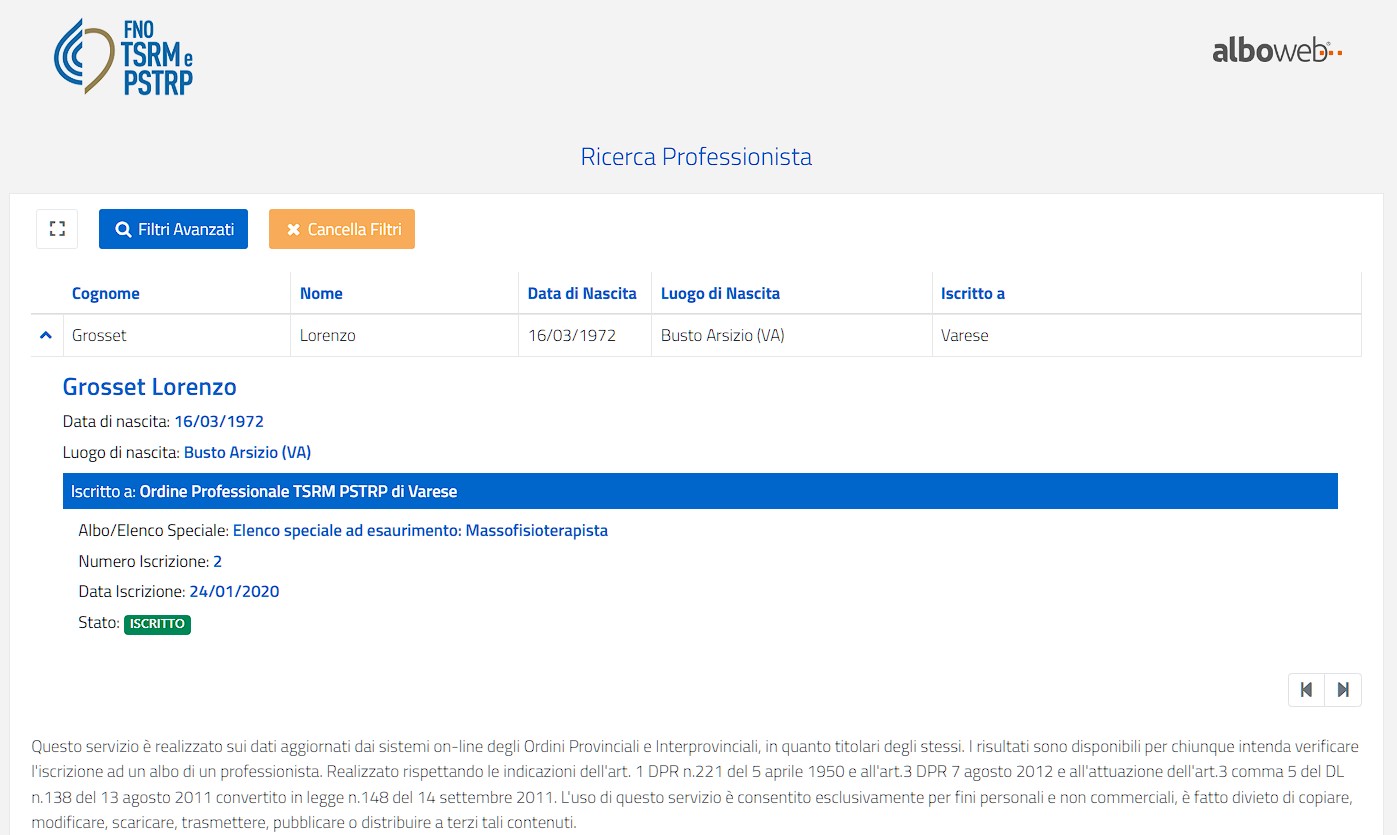Screen dimensions: 1397x835
Task: Click the blue Ordine Professionale Varese bar
Action: tap(699, 491)
